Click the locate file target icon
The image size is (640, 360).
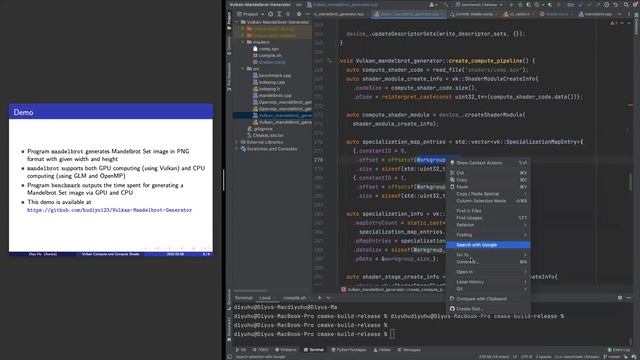[271, 14]
